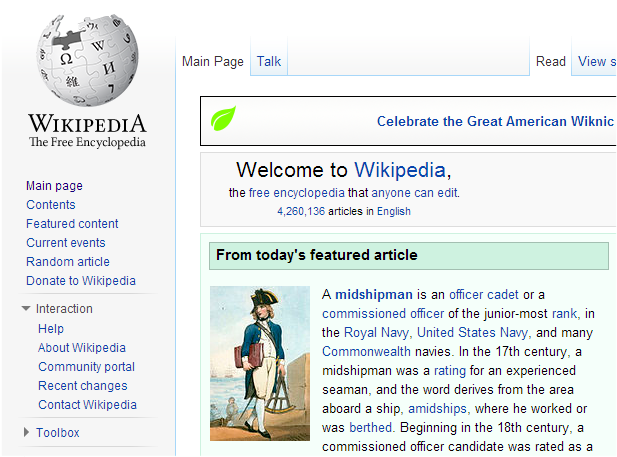Viewport: 617px width, 457px height.
Task: Open the midshipman painting thumbnail
Action: point(260,363)
